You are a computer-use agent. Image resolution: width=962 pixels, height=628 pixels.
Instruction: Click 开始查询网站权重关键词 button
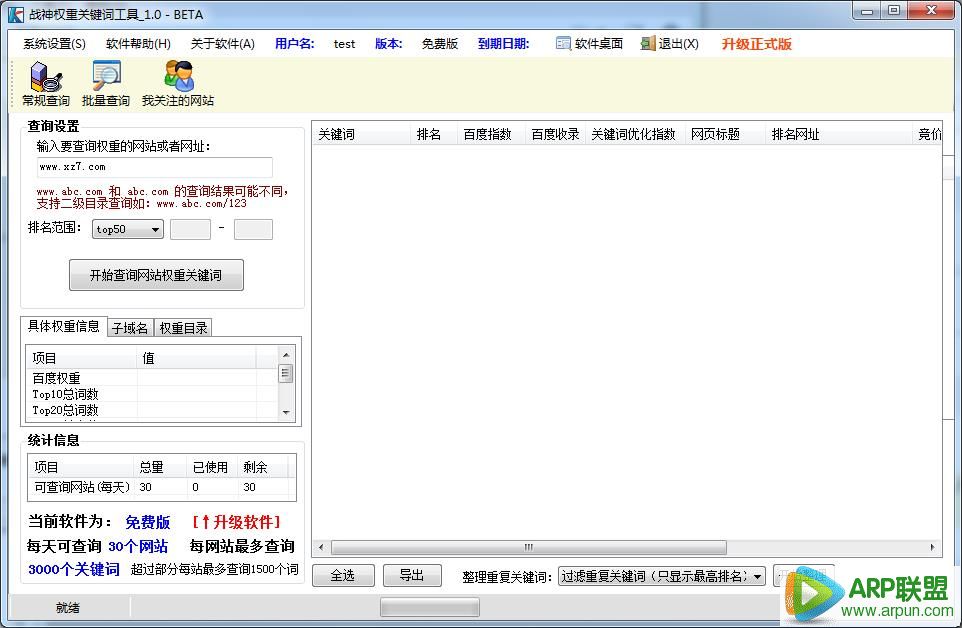(156, 276)
